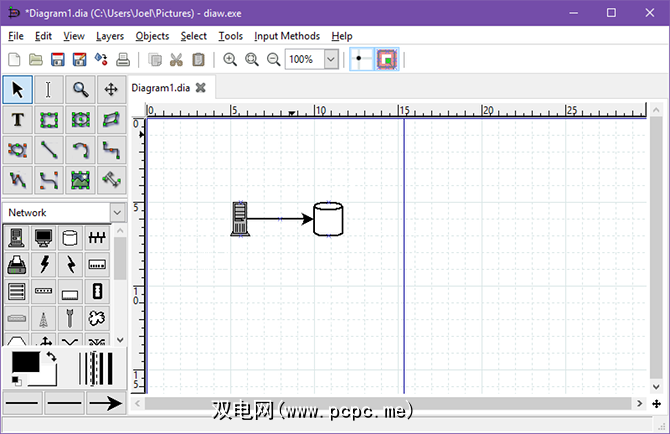Pick the Network cloud shape
Image resolution: width=670 pixels, height=434 pixels.
coord(97,319)
